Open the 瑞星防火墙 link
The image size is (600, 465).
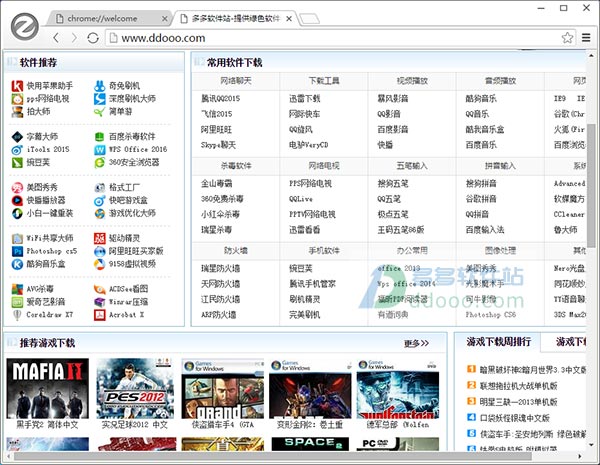[x=220, y=268]
